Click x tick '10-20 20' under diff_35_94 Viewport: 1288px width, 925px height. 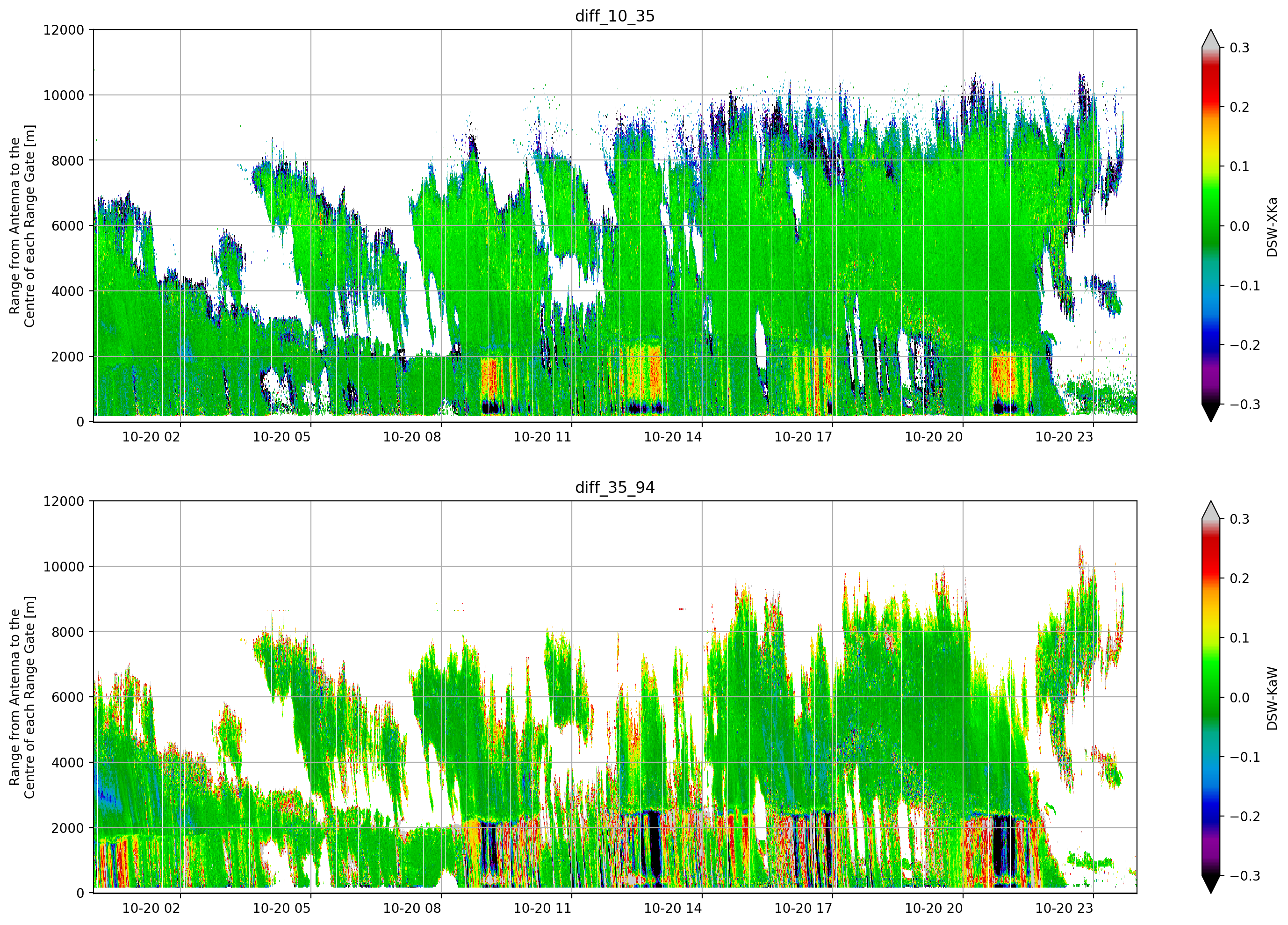click(934, 908)
